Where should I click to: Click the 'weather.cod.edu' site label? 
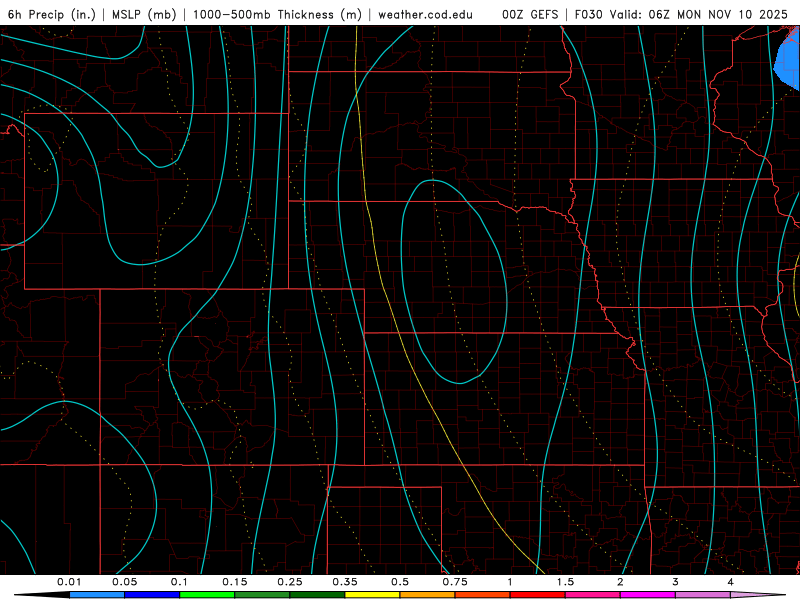[x=425, y=14]
